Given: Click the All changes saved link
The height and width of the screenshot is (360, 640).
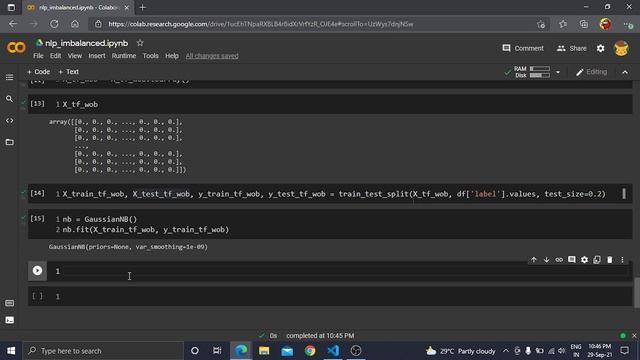Looking at the screenshot, I should 212,56.
